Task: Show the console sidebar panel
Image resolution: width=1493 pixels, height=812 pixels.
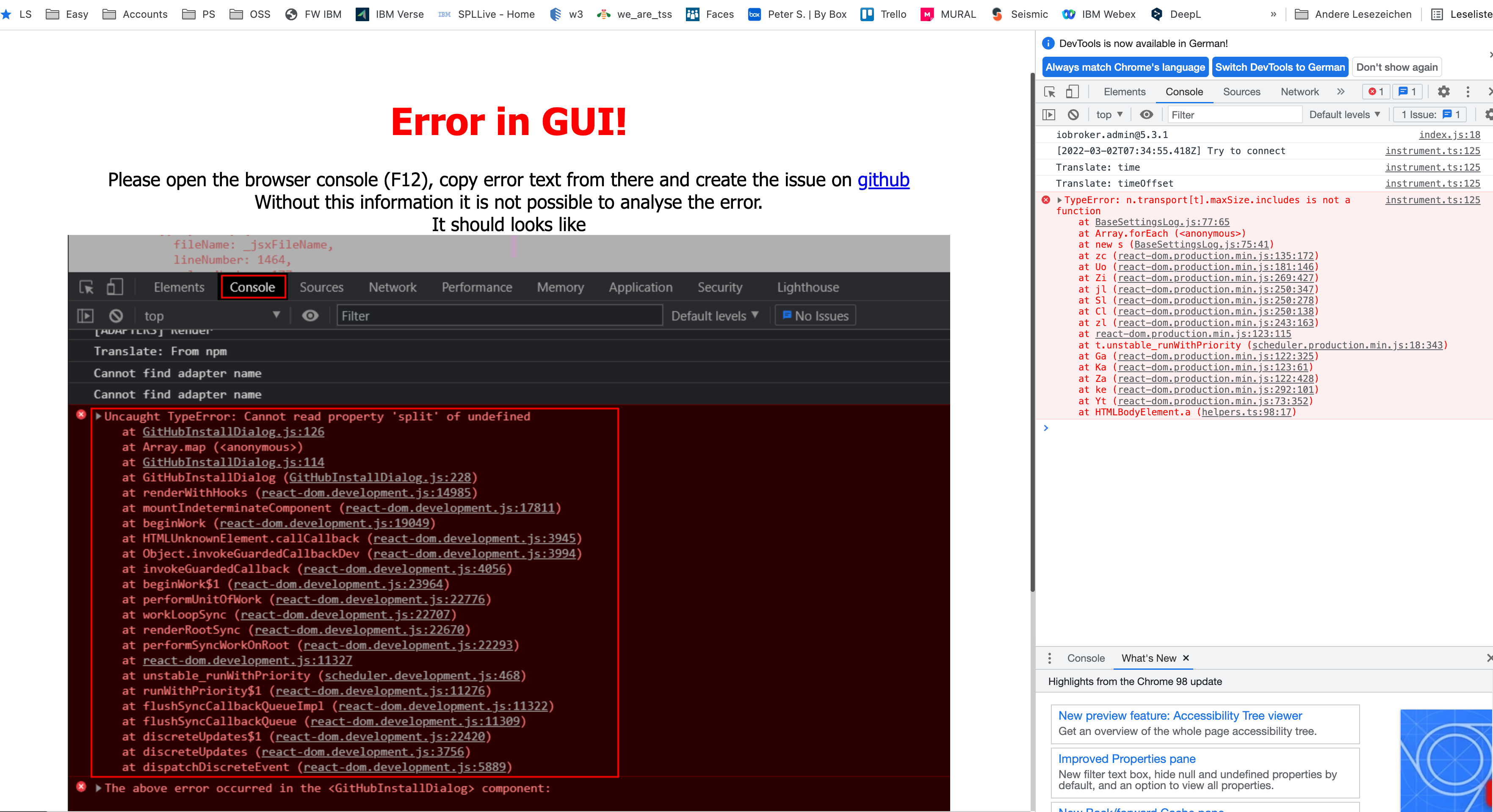Action: click(x=1049, y=114)
